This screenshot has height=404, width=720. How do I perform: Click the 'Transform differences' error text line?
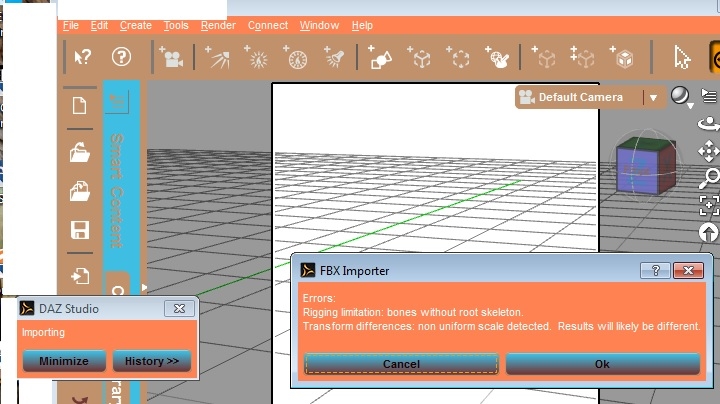point(501,326)
